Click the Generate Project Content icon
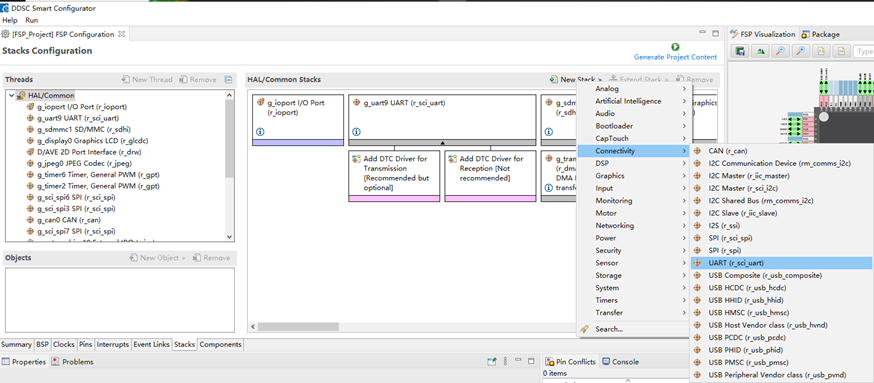The image size is (874, 383). point(676,47)
